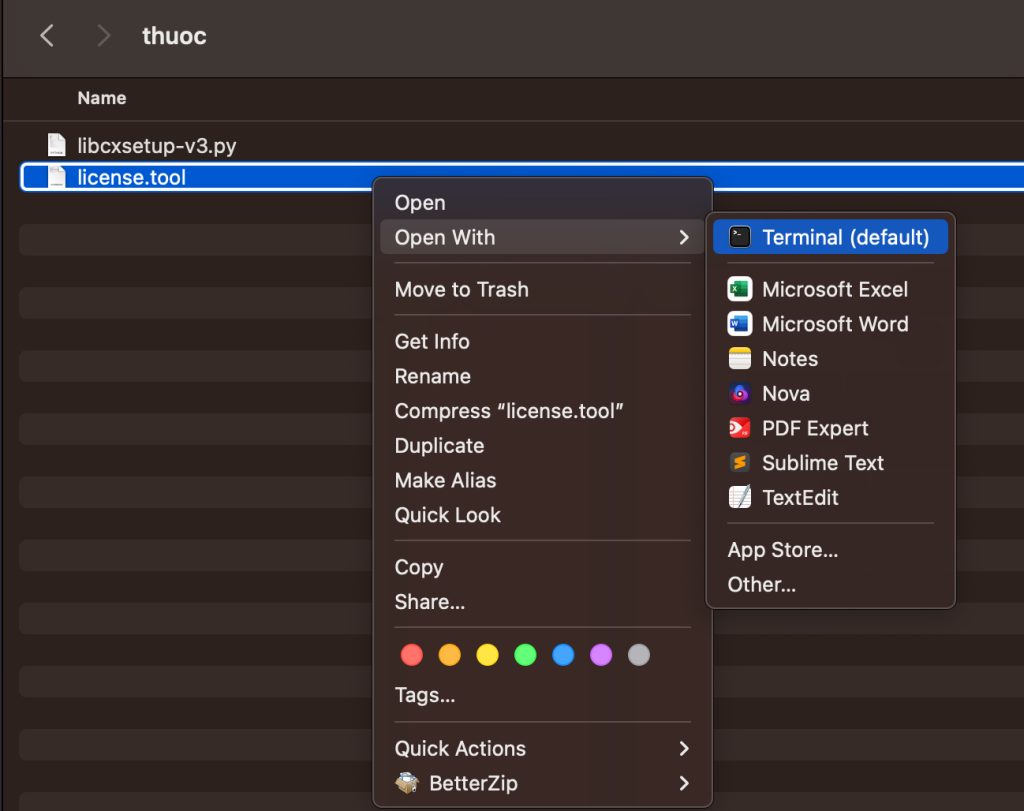Apply the red color tag
The image size is (1024, 811).
[x=411, y=655]
